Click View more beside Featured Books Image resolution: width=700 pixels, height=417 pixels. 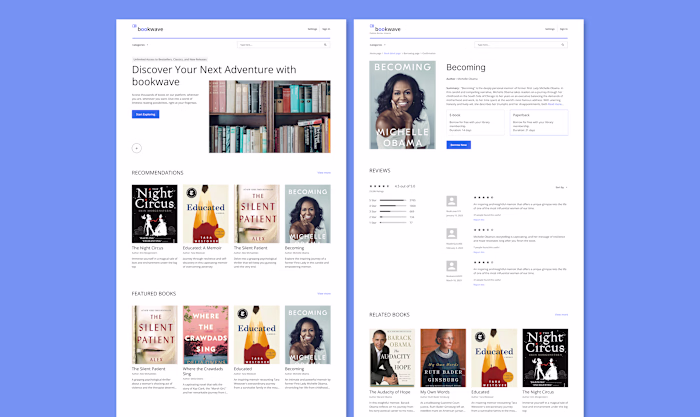pos(324,294)
